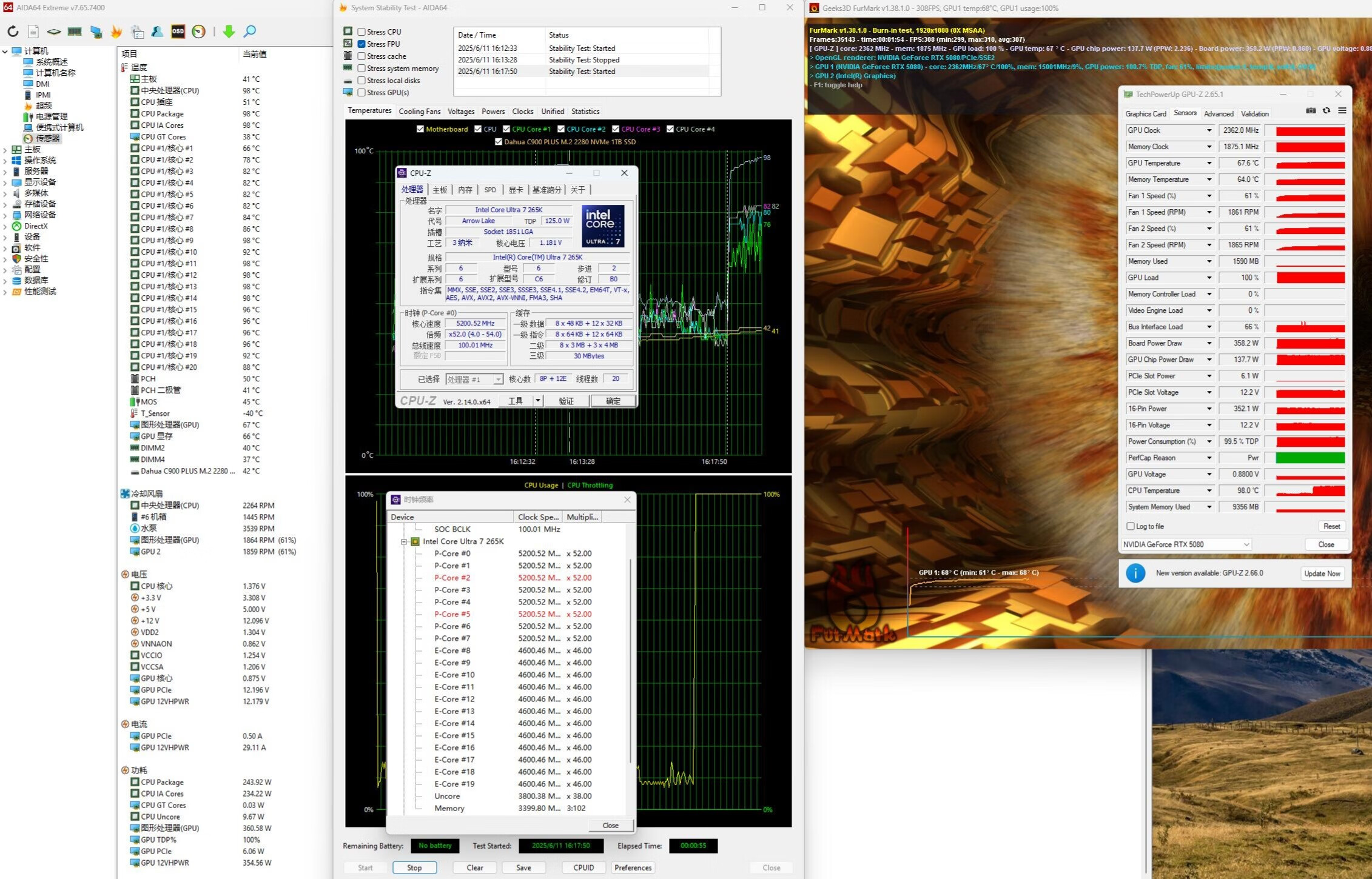Image resolution: width=1372 pixels, height=879 pixels.
Task: Open NVIDIA GeForce RTX 5080 GPU selector
Action: coord(1186,544)
